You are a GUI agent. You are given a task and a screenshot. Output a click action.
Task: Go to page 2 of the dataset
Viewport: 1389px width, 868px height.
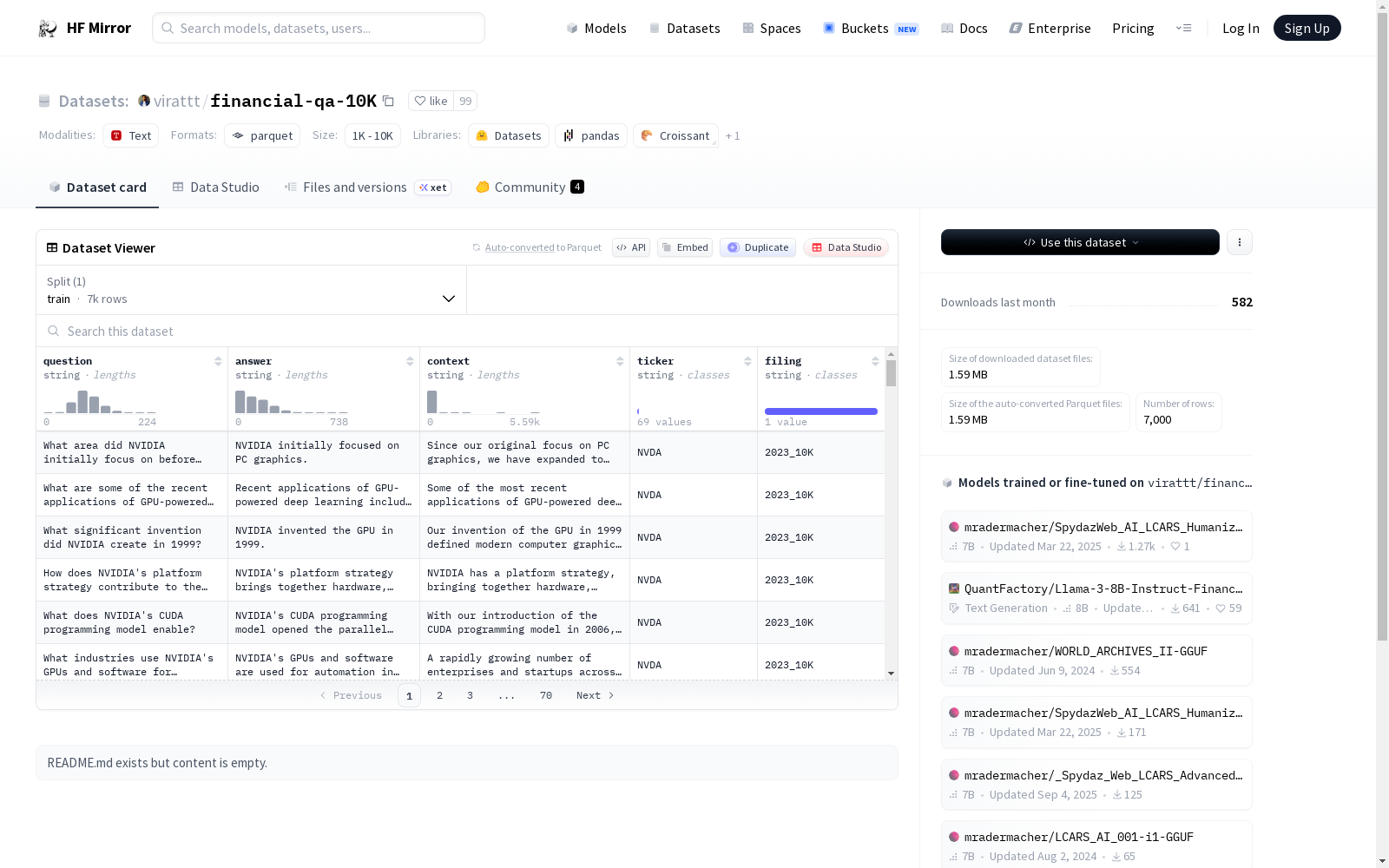point(440,695)
